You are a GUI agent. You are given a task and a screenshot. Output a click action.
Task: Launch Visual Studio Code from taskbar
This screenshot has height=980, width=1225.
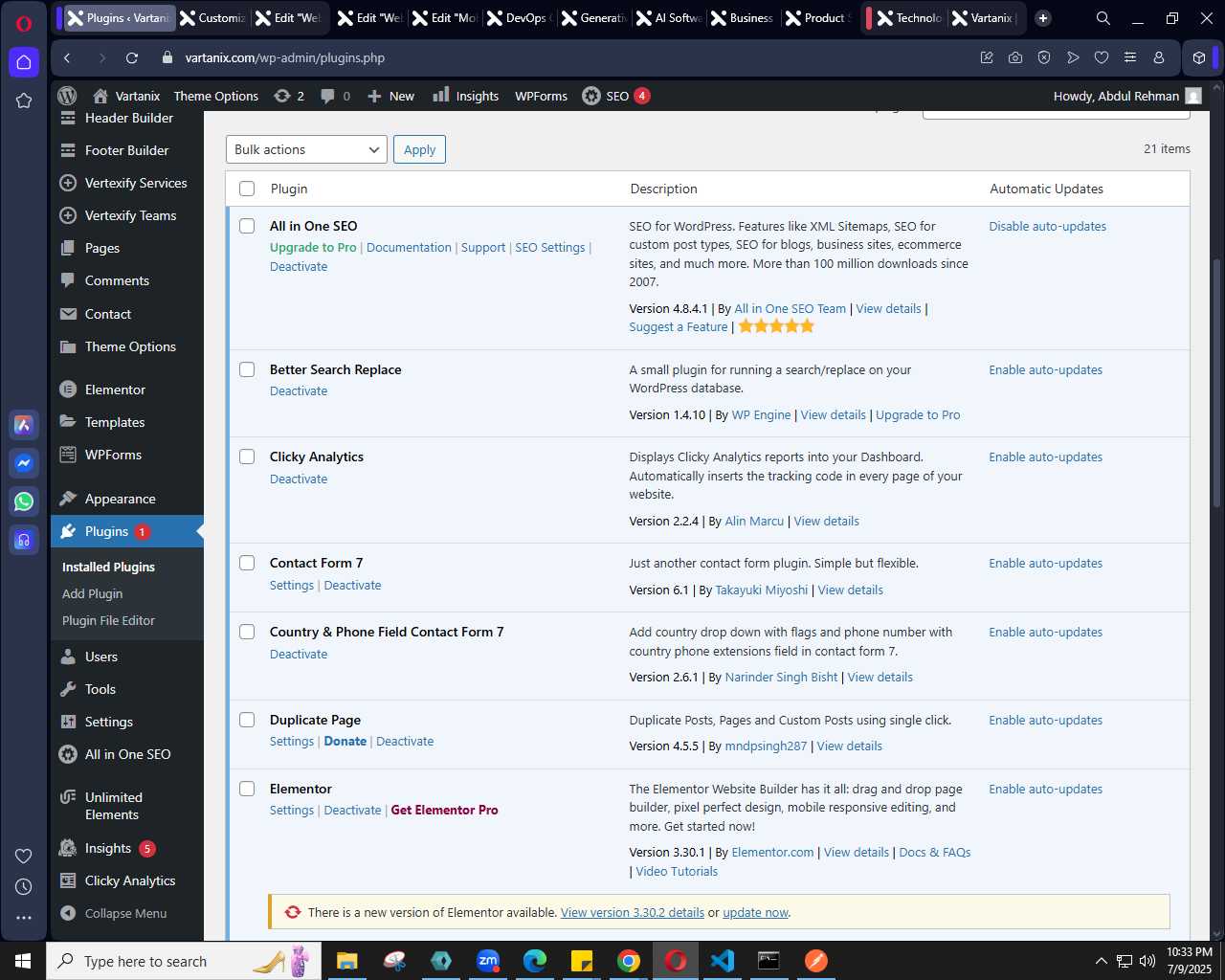coord(723,961)
